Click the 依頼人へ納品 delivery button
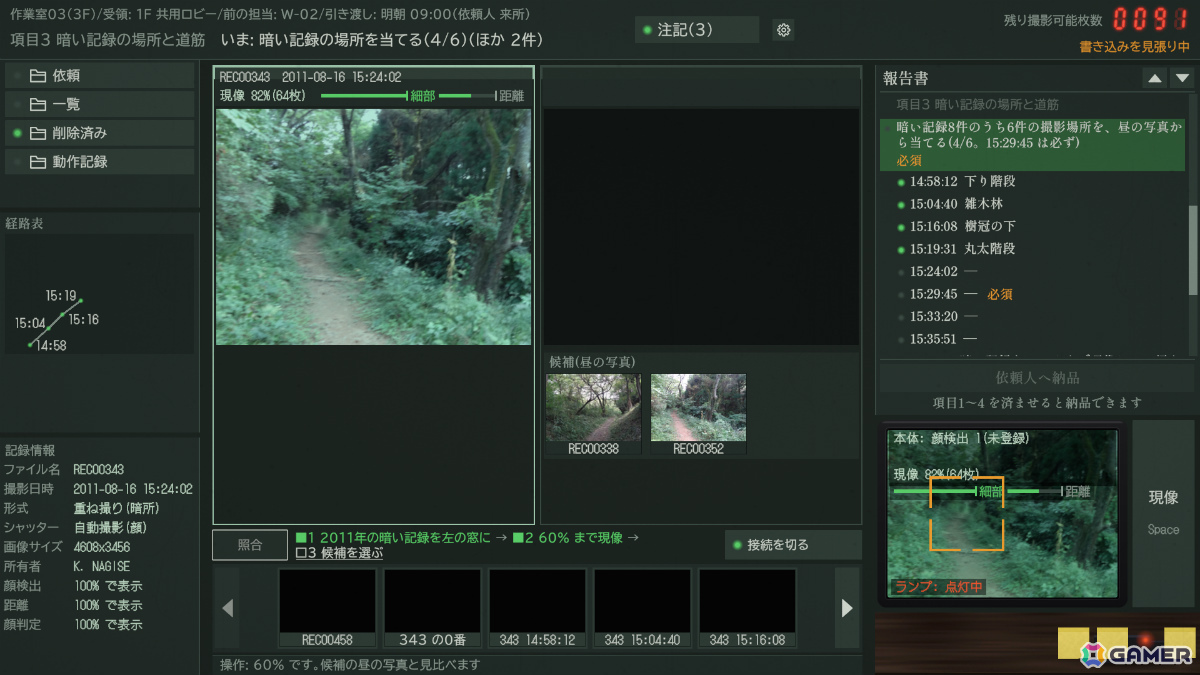This screenshot has height=675, width=1200. [x=1037, y=378]
